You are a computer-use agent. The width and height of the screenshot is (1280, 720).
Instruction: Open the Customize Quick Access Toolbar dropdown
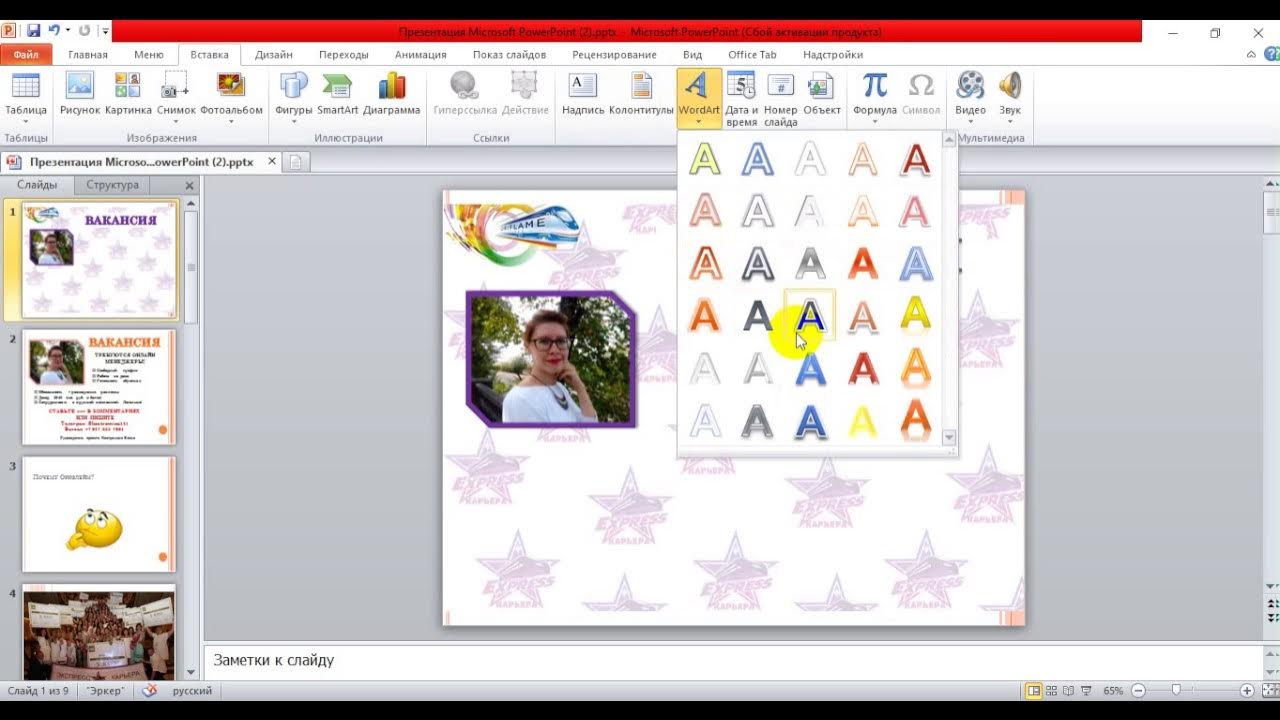105,31
